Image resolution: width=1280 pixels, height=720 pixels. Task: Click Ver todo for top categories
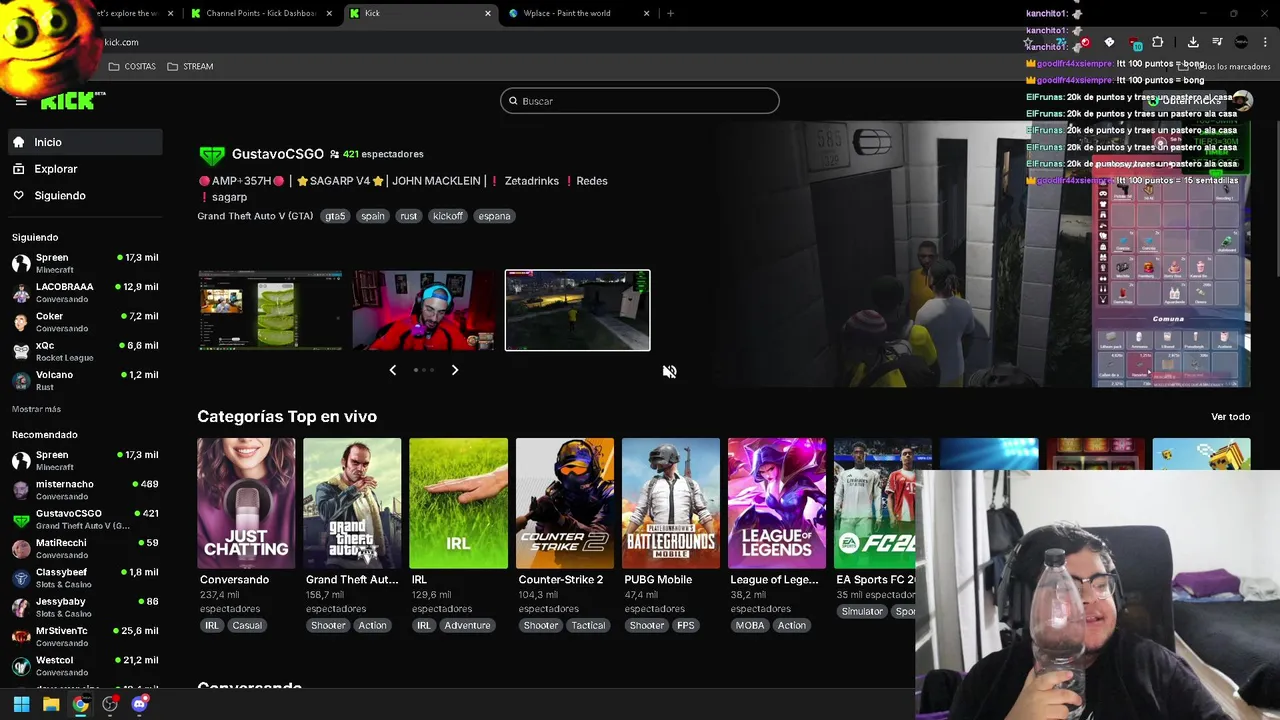pos(1230,417)
